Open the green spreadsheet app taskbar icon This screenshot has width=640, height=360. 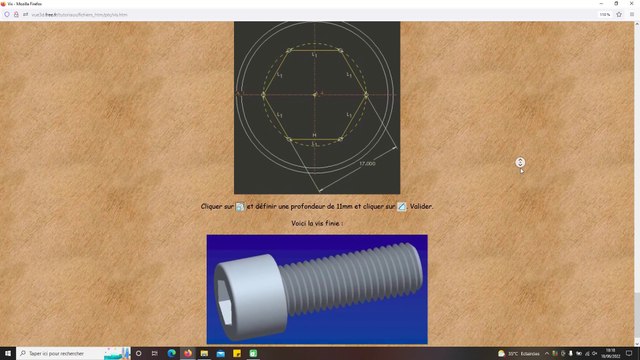click(x=253, y=353)
